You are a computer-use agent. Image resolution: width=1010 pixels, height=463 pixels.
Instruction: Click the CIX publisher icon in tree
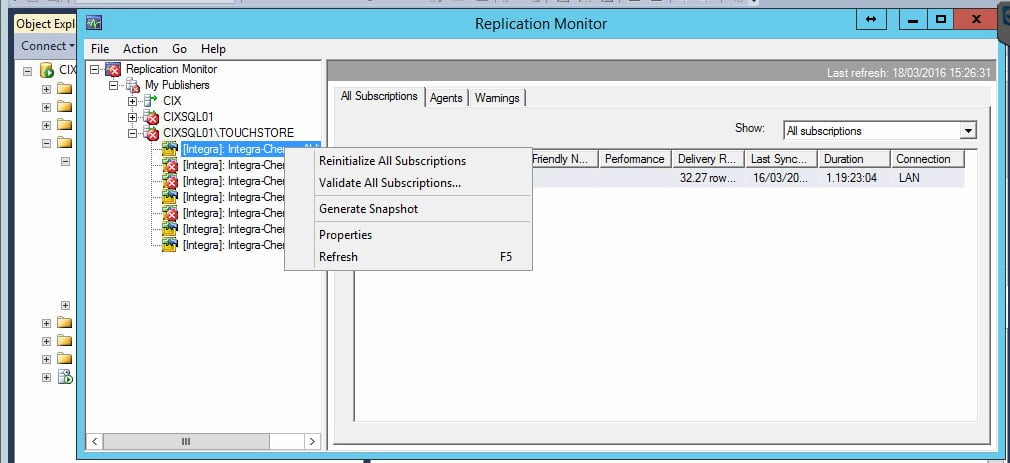(151, 100)
